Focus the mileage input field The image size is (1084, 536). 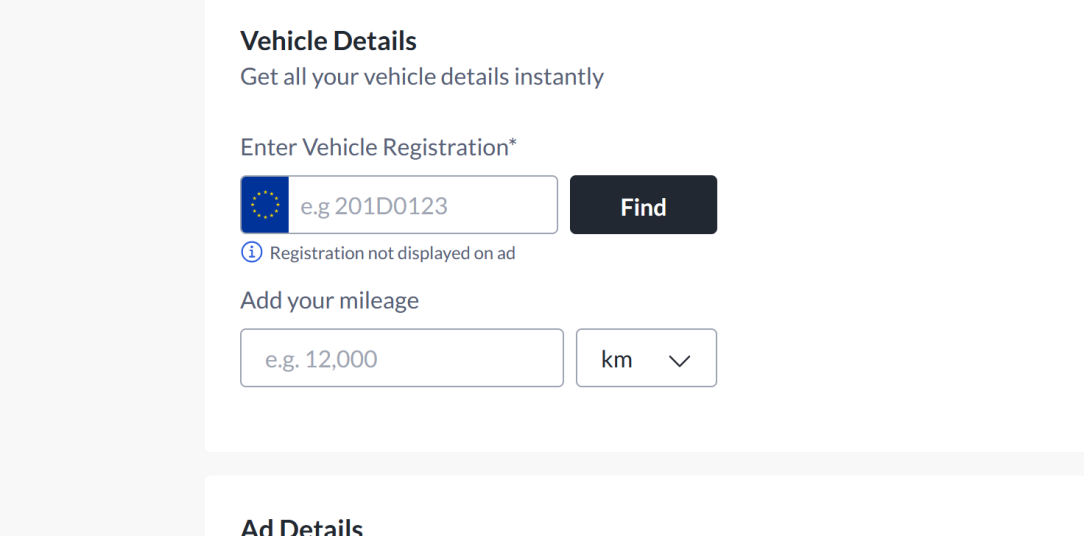coord(402,358)
